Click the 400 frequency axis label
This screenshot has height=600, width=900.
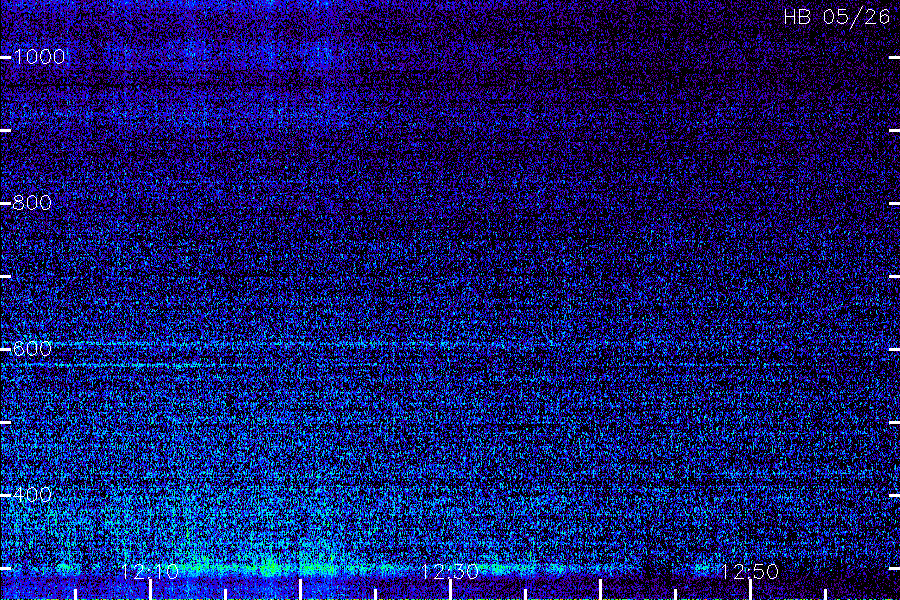32,494
